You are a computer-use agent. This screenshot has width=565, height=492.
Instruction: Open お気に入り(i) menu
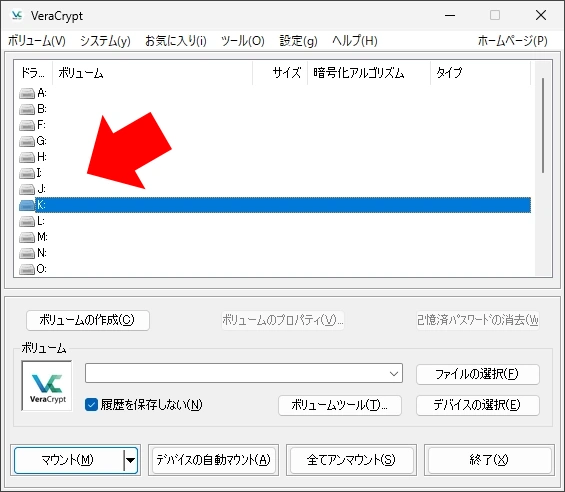[x=176, y=41]
